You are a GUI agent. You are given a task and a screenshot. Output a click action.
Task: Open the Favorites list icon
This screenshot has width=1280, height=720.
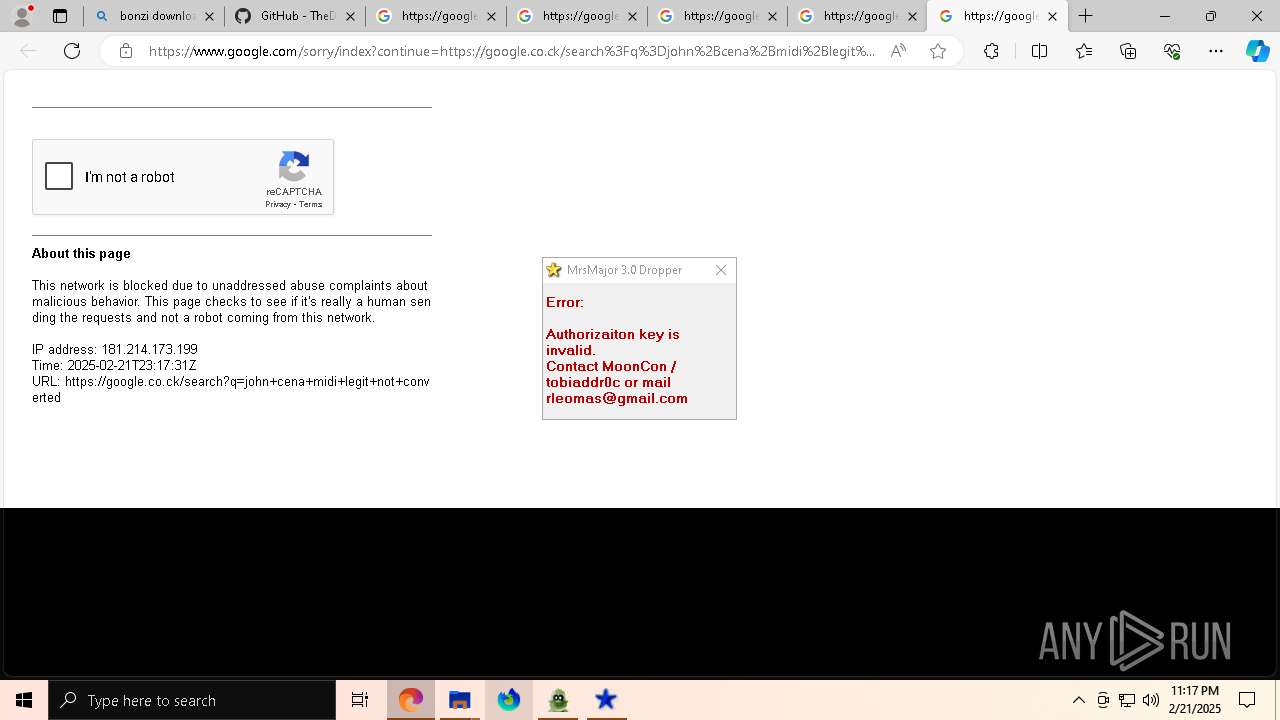point(1084,51)
